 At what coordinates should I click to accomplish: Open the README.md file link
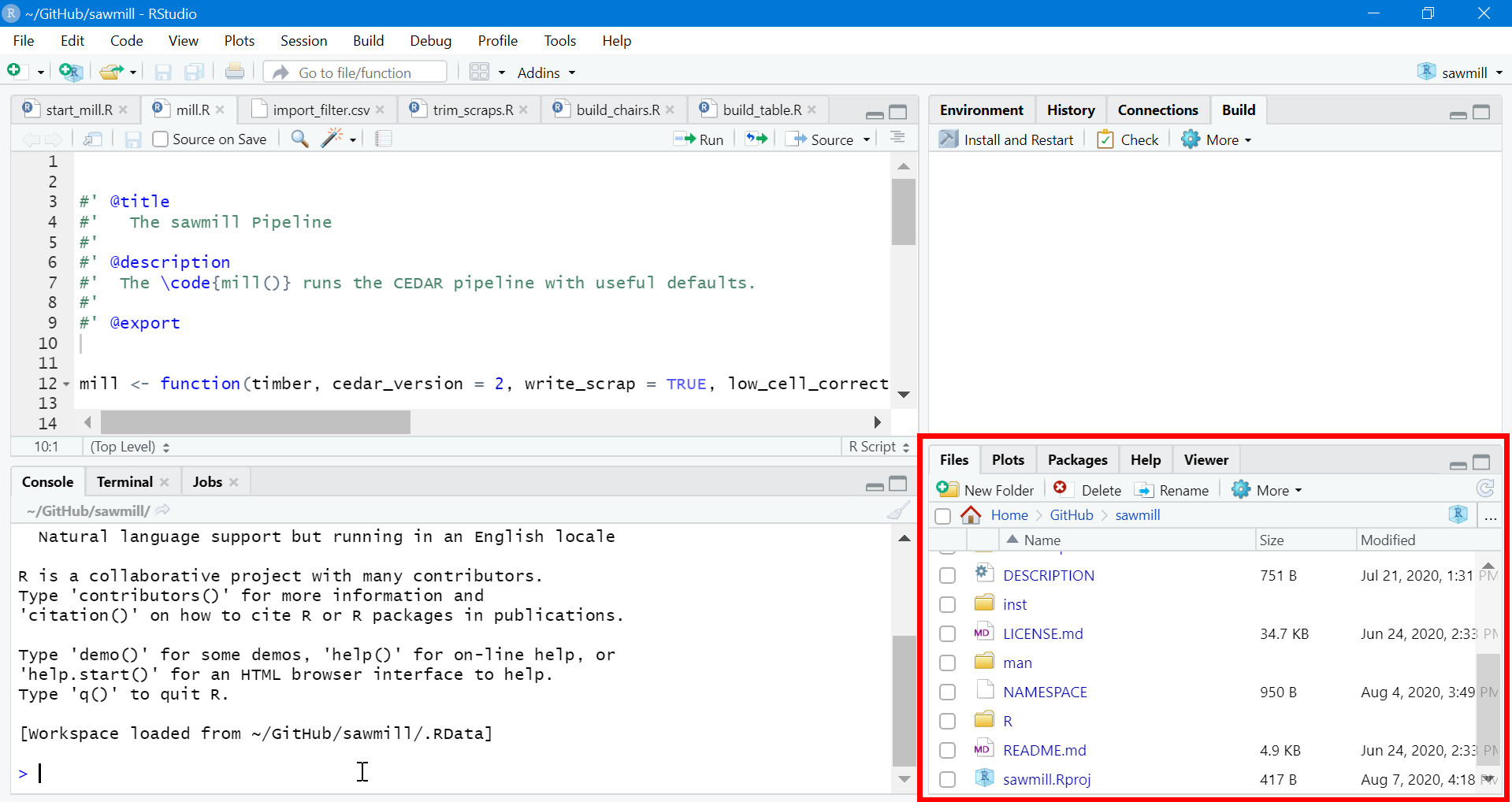(1044, 751)
